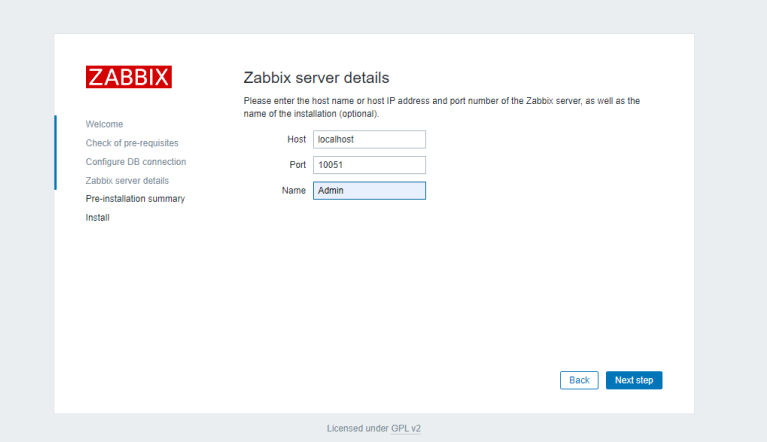Click the Port field label

click(x=297, y=165)
